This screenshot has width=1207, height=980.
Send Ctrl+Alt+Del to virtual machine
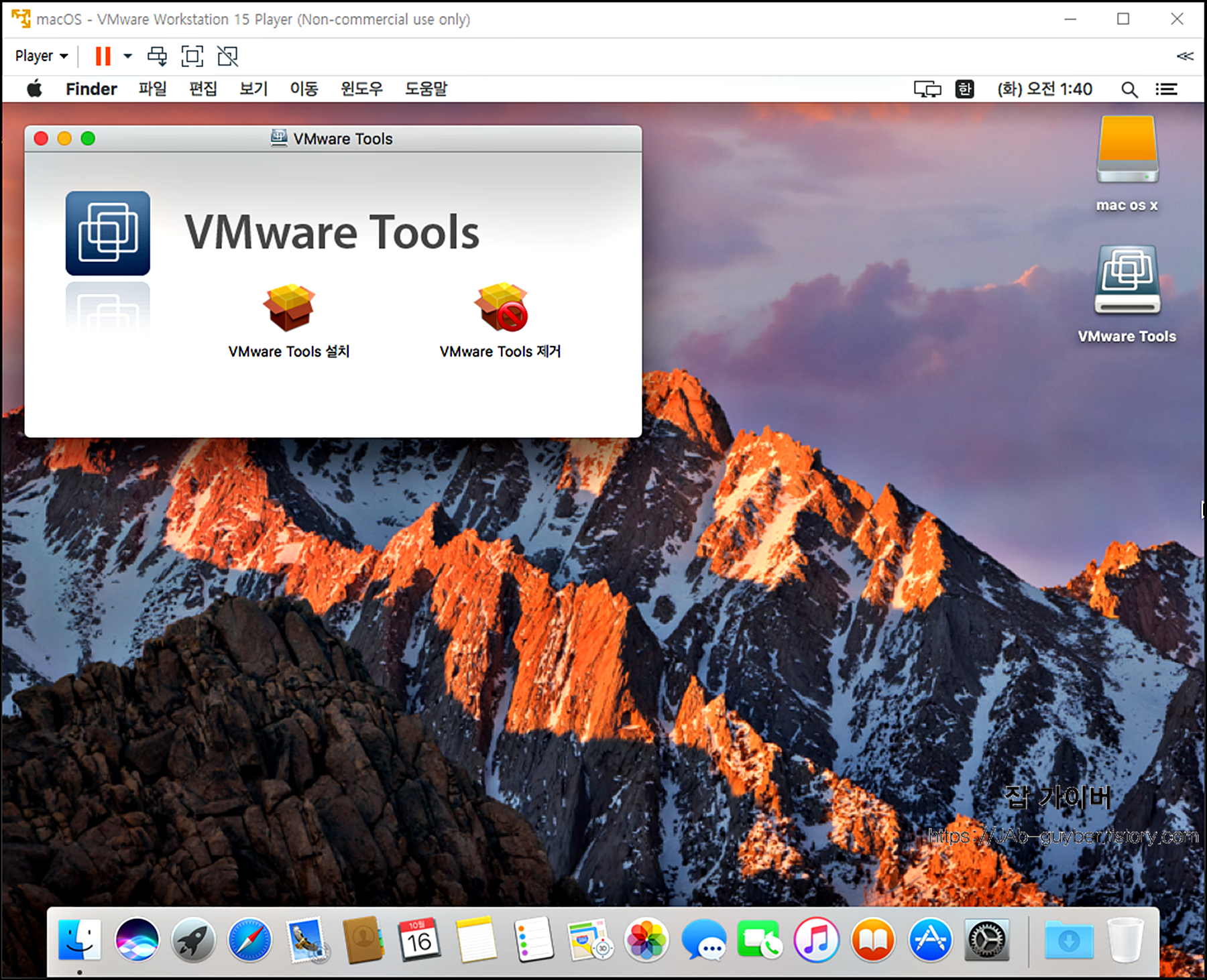point(158,56)
